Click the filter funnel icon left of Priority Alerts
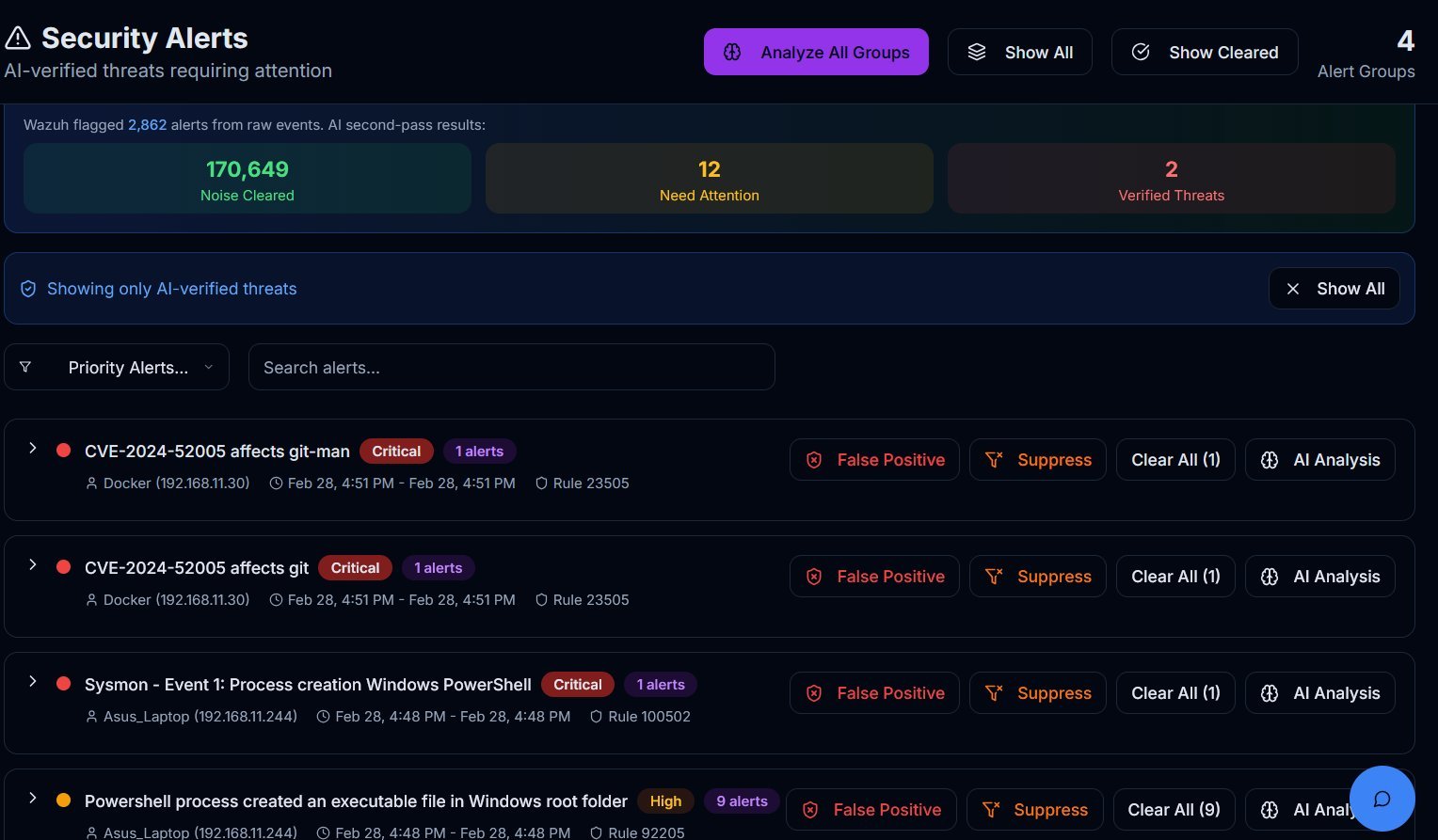The image size is (1438, 840). [x=26, y=367]
